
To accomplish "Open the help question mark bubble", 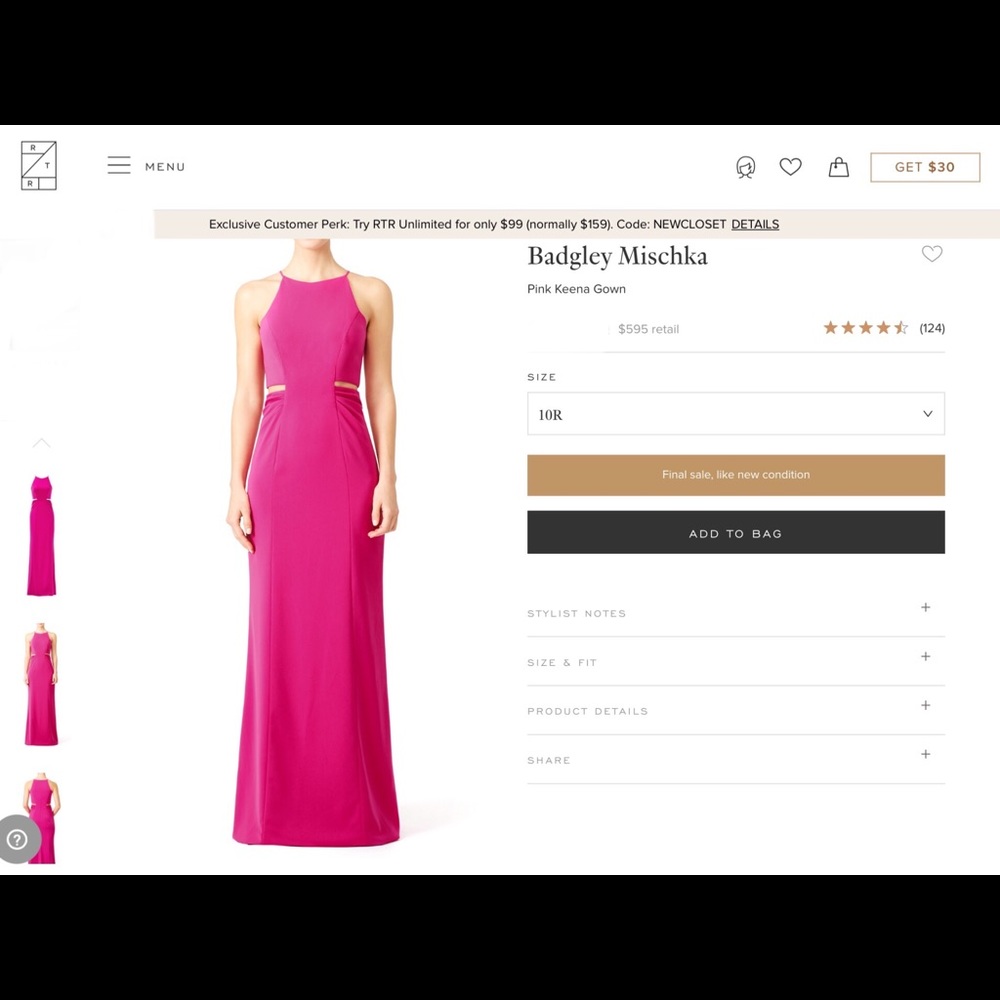I will (17, 839).
